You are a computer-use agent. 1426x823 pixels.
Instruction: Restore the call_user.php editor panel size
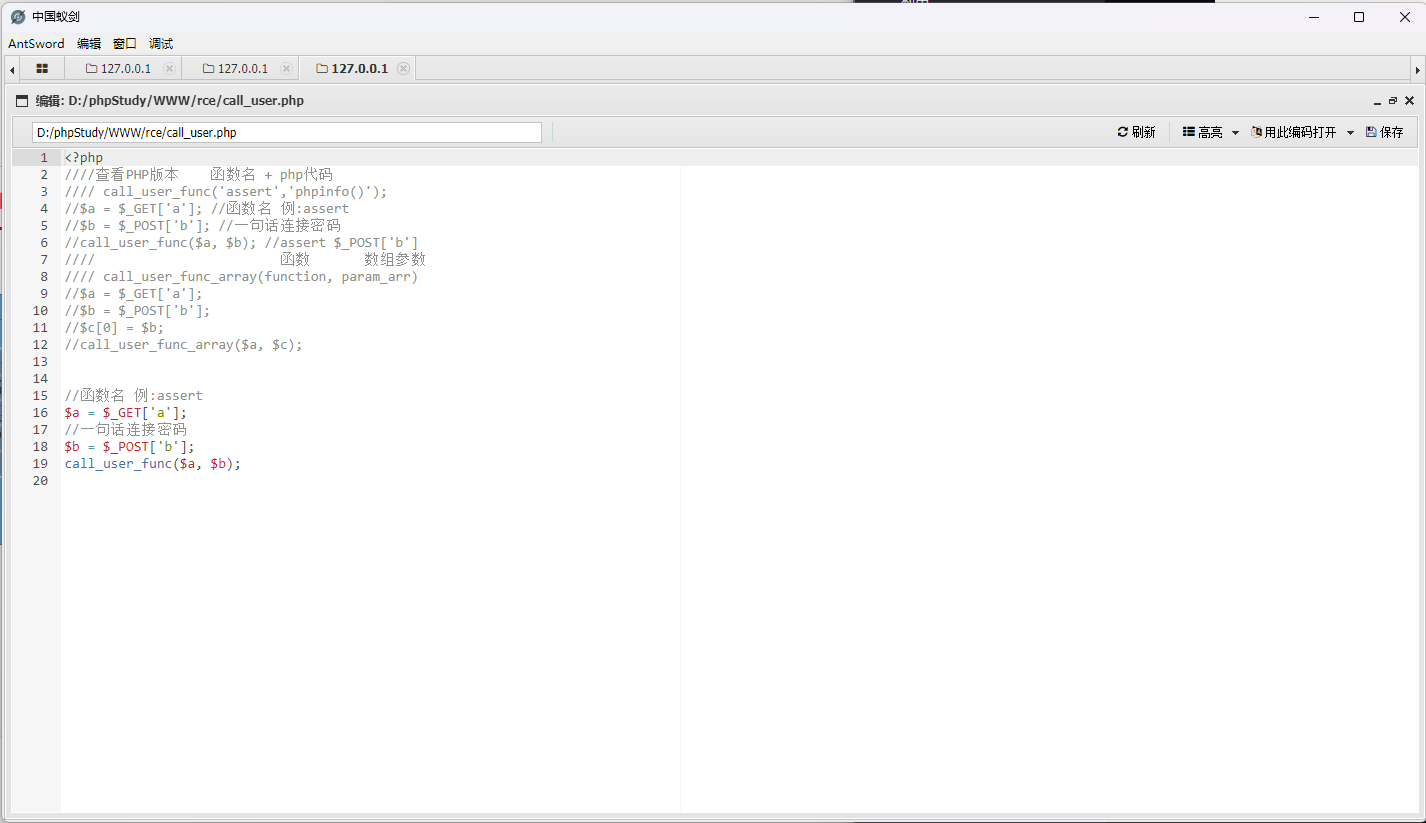click(x=1393, y=101)
